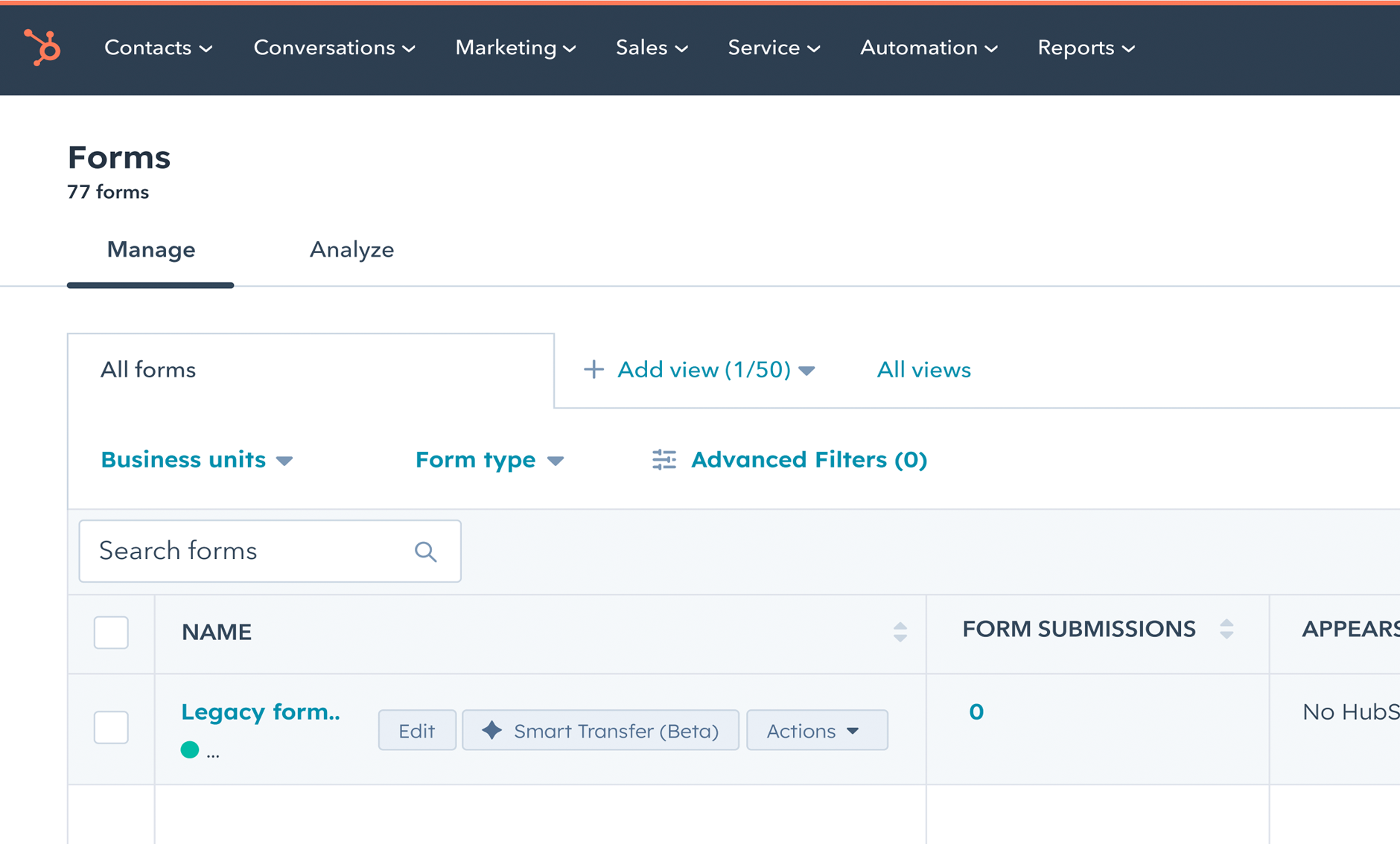The height and width of the screenshot is (844, 1400).
Task: Open the Marketing menu
Action: [x=515, y=48]
